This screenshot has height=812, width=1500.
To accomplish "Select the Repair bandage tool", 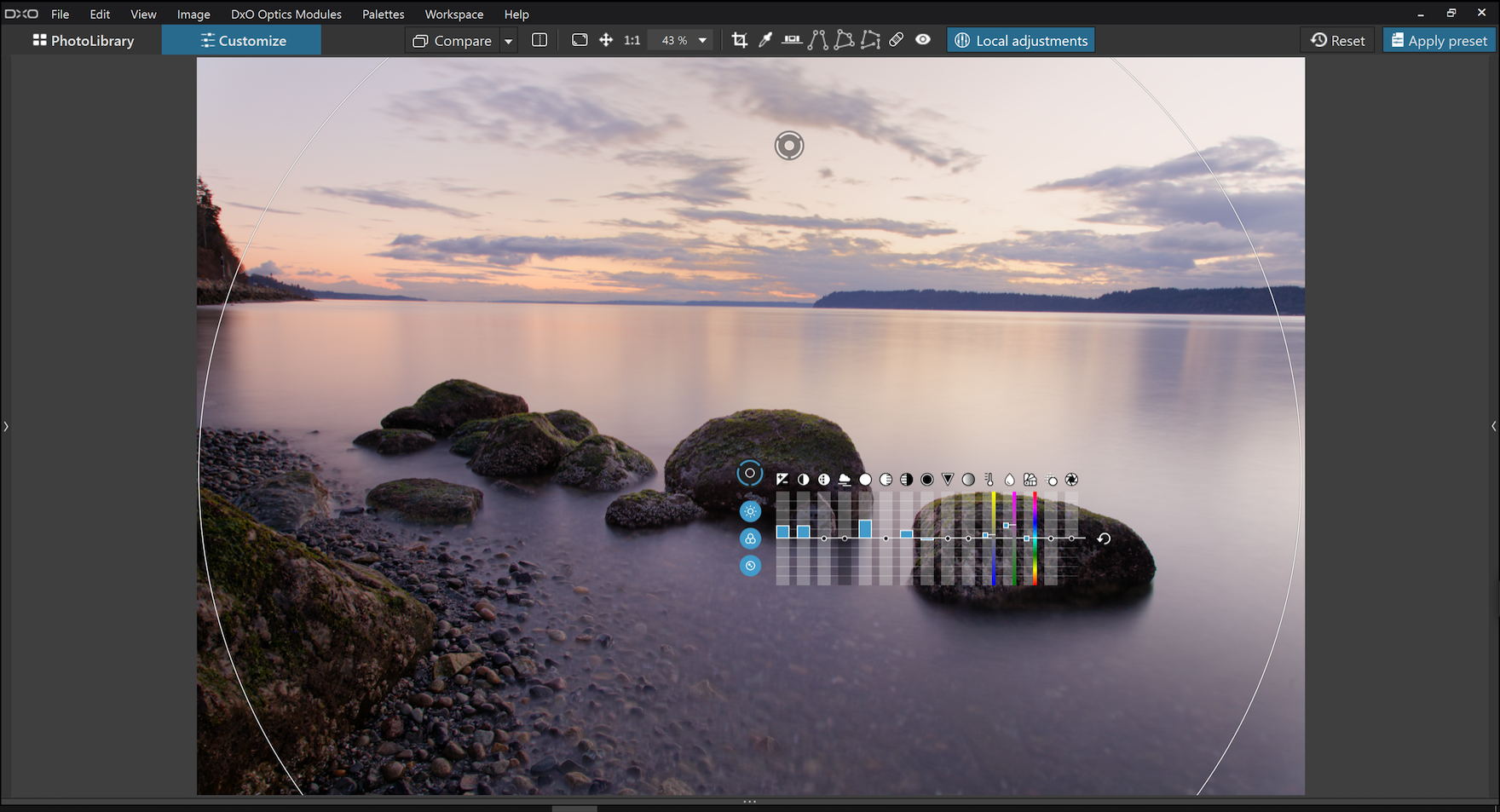I will click(x=896, y=40).
